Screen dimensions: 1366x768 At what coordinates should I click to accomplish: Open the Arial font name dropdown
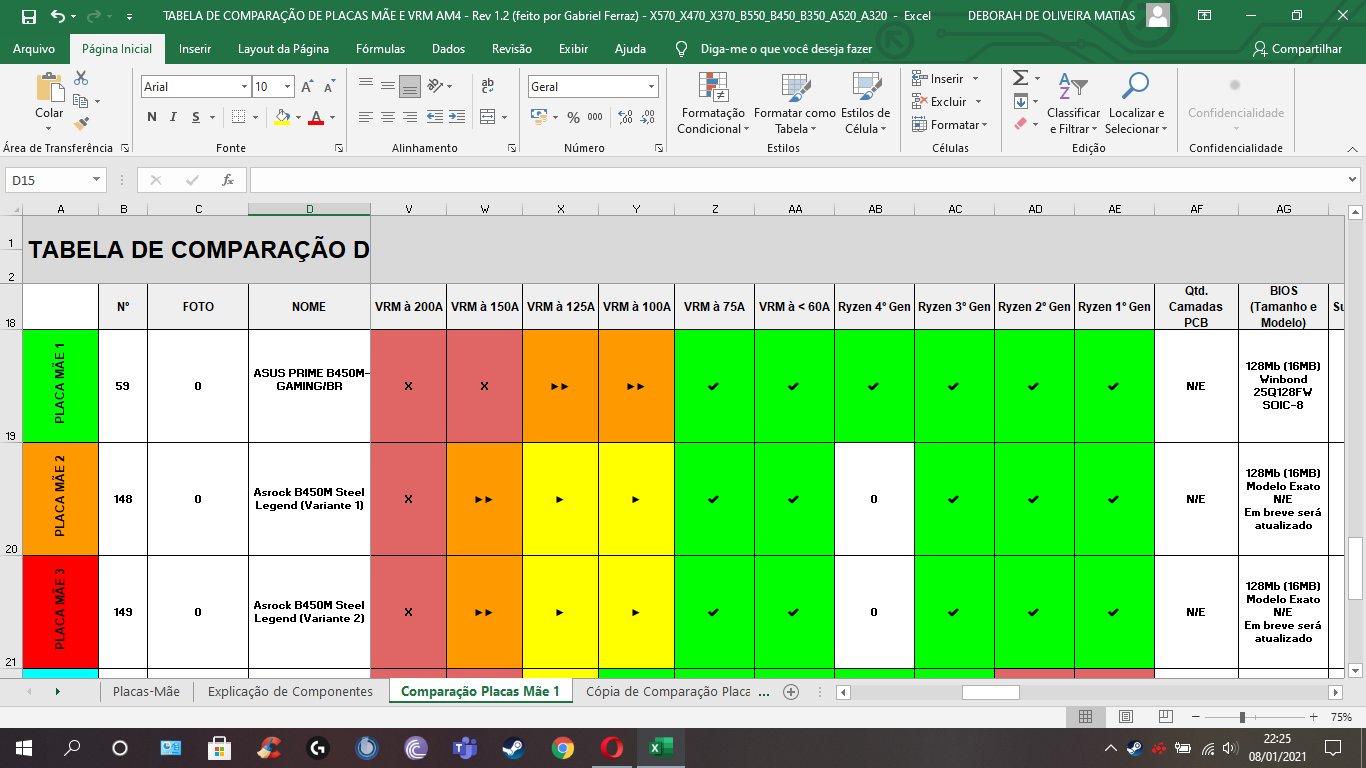coord(244,87)
